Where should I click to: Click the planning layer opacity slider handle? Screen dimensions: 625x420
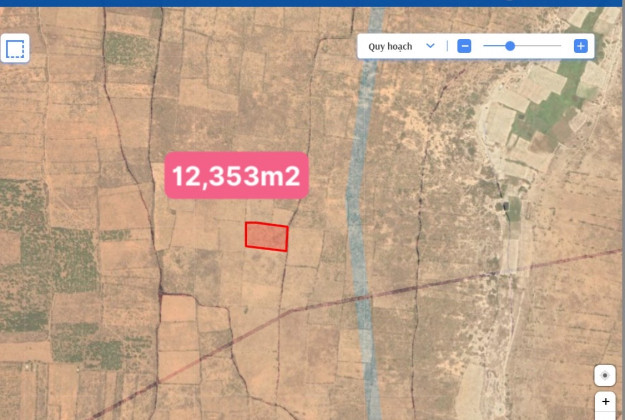click(x=510, y=46)
